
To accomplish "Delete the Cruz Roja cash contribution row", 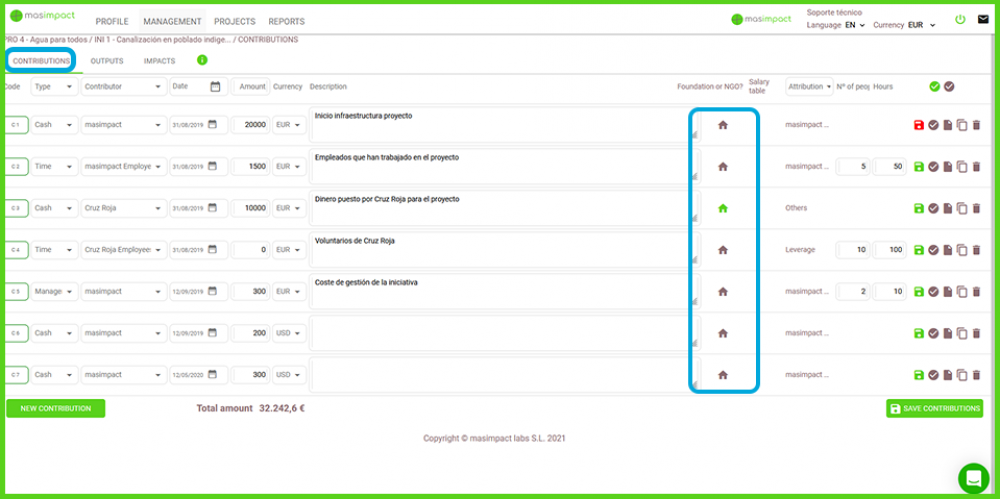I will (x=977, y=208).
